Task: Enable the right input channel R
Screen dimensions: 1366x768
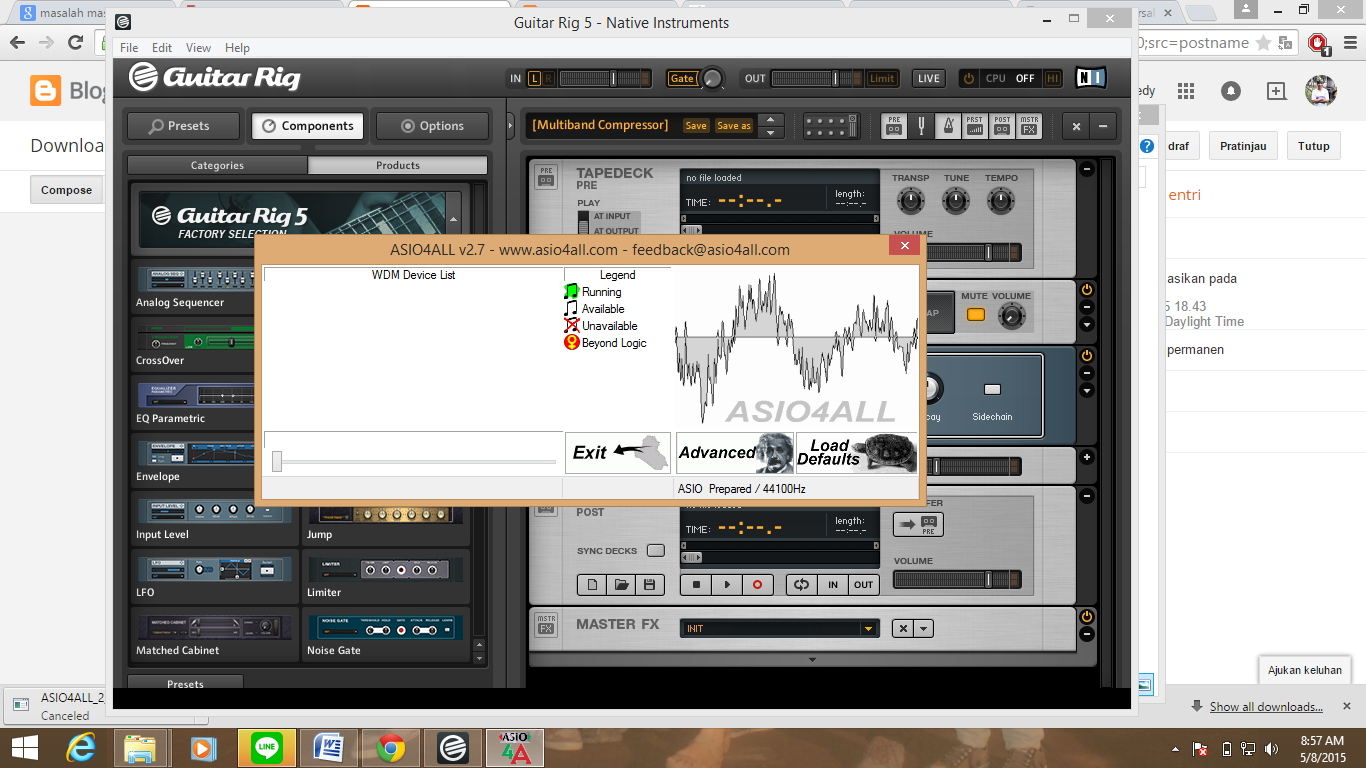Action: click(548, 78)
